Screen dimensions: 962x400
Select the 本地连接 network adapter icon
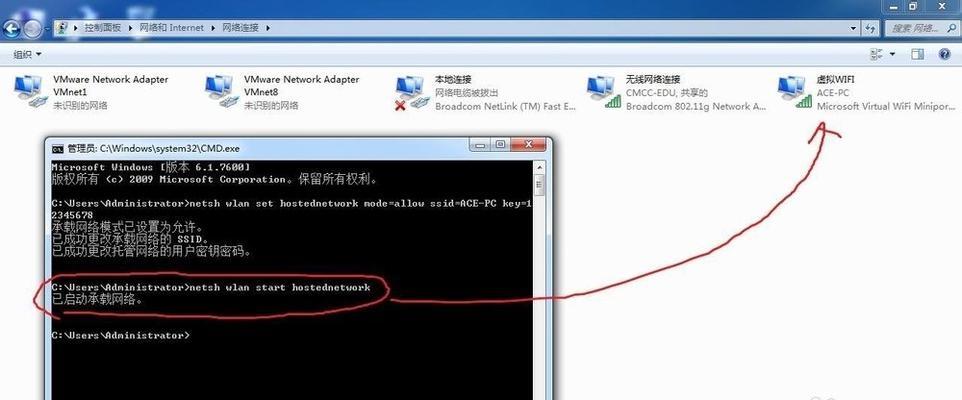click(412, 92)
